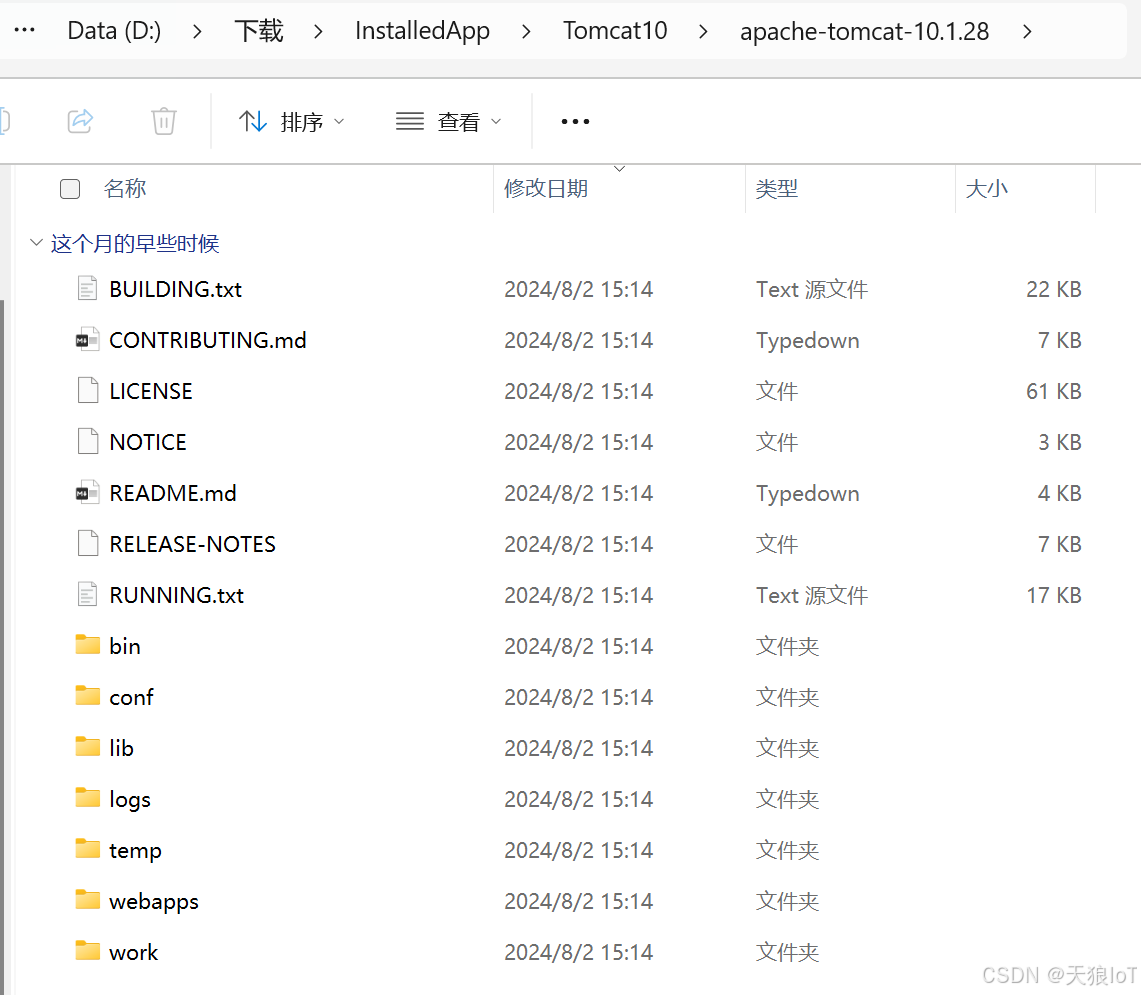Click apache-tomcat-10.1.28 breadcrumb

tap(864, 31)
